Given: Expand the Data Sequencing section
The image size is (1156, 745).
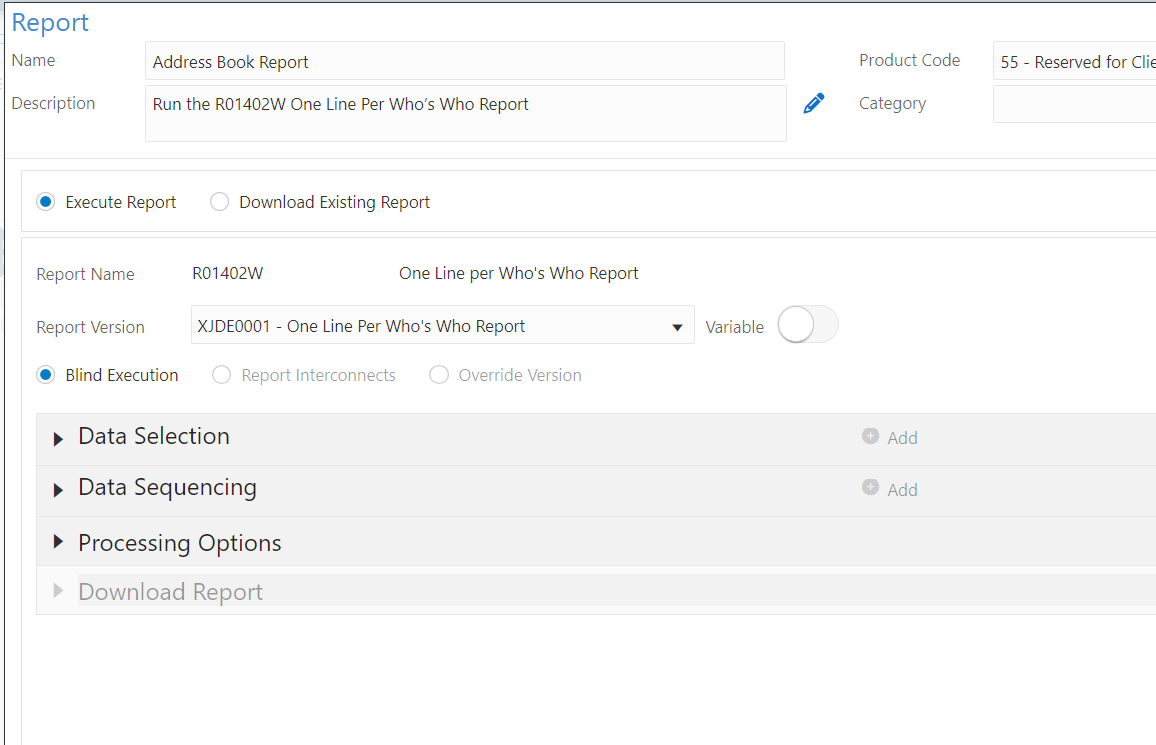Looking at the screenshot, I should tap(59, 490).
